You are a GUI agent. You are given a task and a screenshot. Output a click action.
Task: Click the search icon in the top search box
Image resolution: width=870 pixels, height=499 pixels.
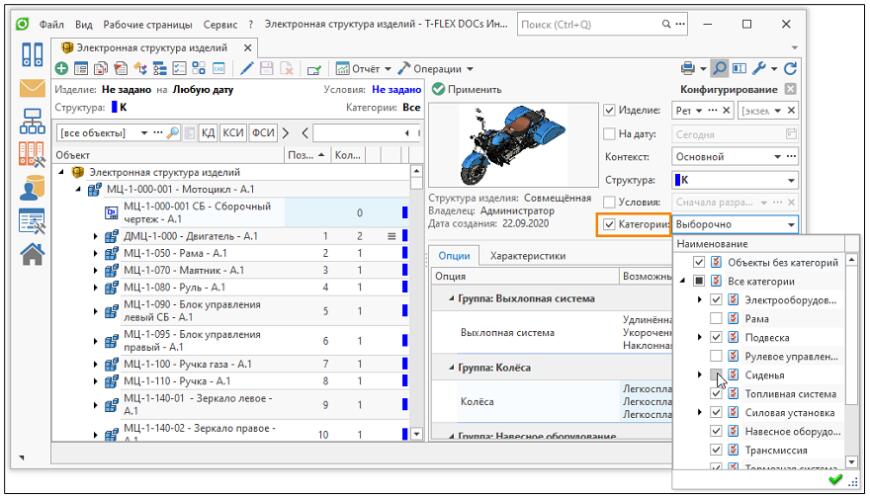click(x=666, y=24)
